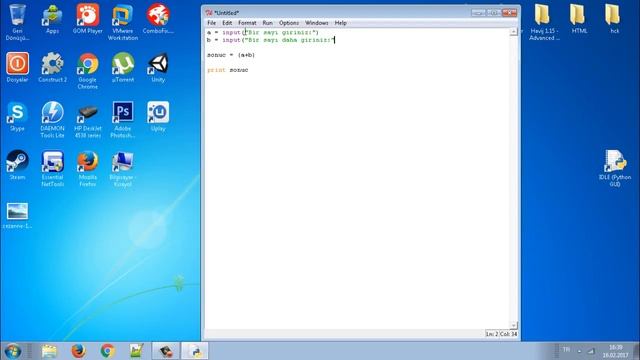Close the Untitled IDLE window
Screen dimensions: 640x360
click(x=509, y=13)
